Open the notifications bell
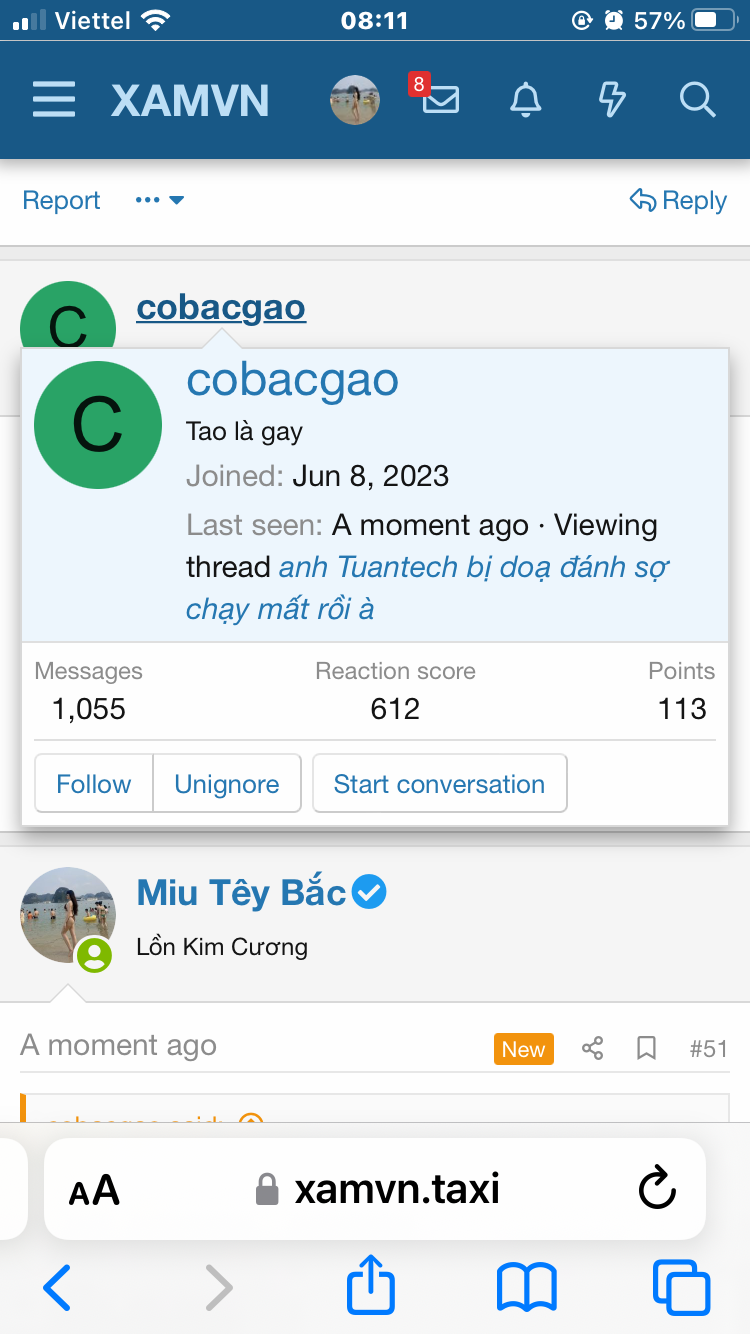750x1334 pixels. pos(526,100)
